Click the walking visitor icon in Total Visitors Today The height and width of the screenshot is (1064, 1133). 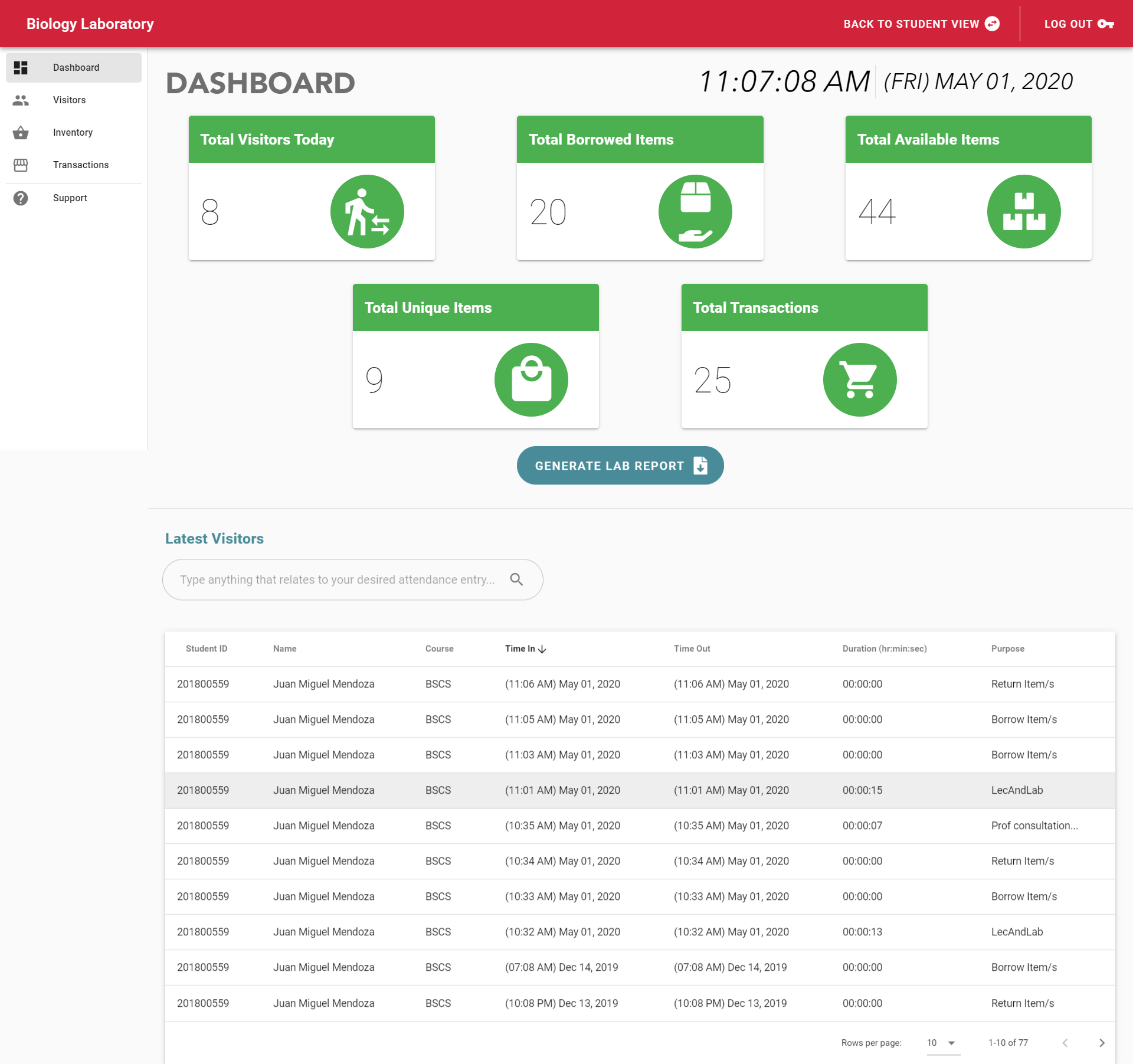click(x=367, y=212)
